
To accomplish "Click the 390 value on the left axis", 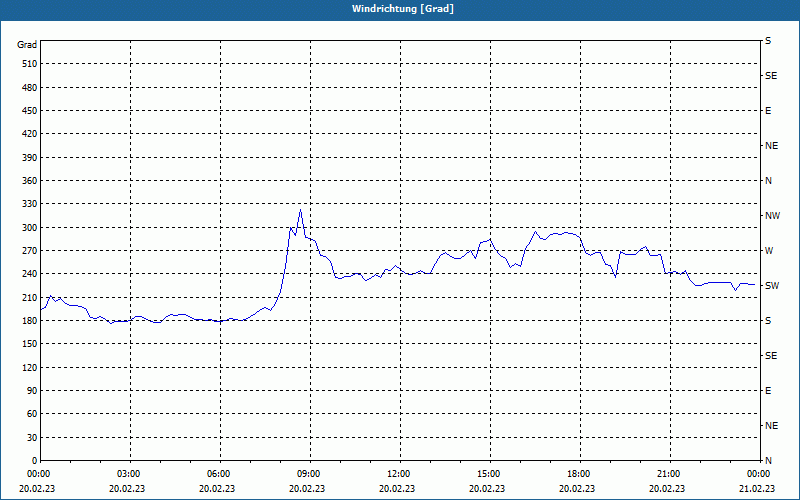I will [x=29, y=158].
